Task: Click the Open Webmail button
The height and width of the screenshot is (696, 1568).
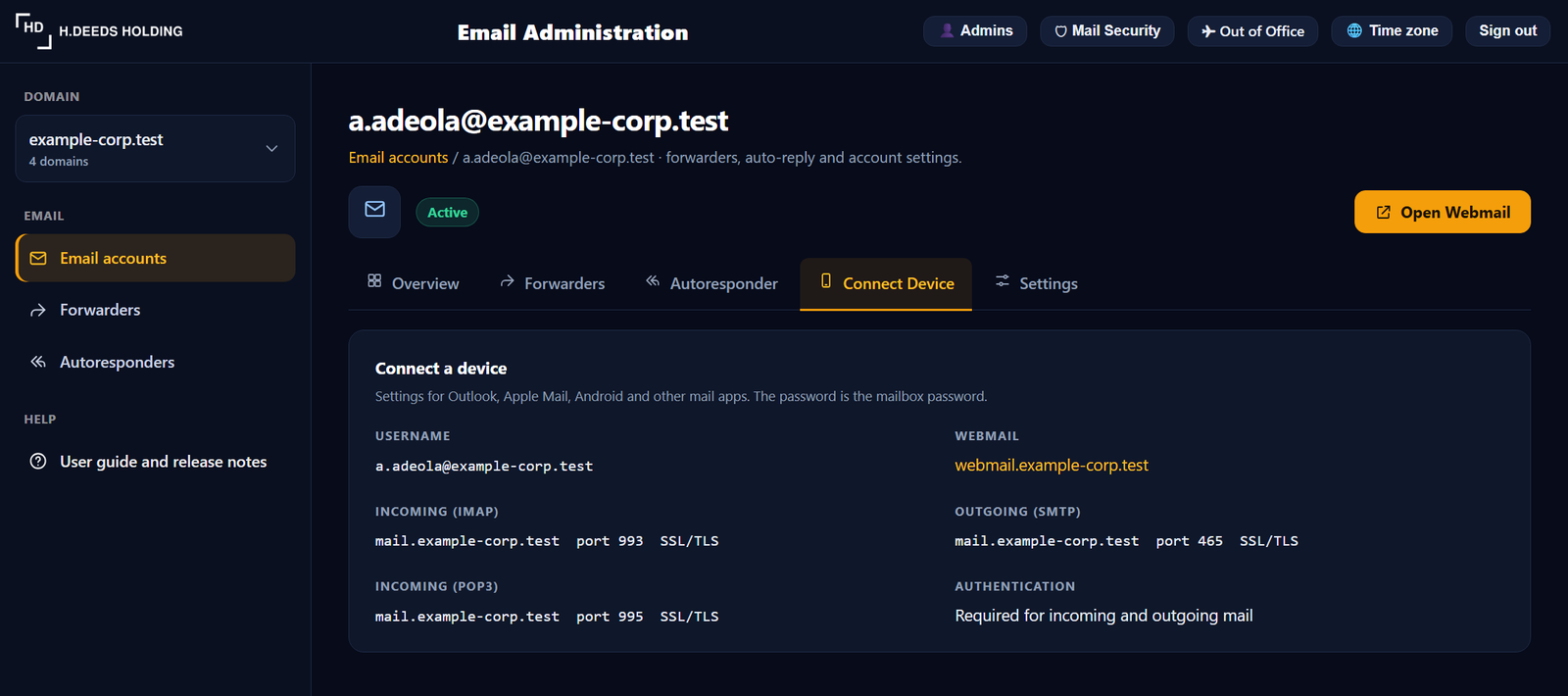Action: (x=1443, y=212)
